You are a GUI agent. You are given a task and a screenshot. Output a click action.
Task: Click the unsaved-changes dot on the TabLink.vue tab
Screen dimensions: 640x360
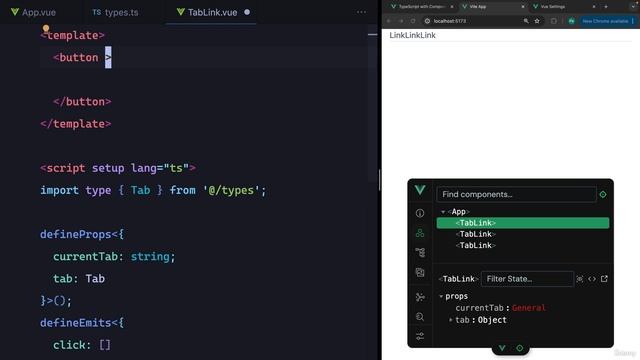click(247, 12)
